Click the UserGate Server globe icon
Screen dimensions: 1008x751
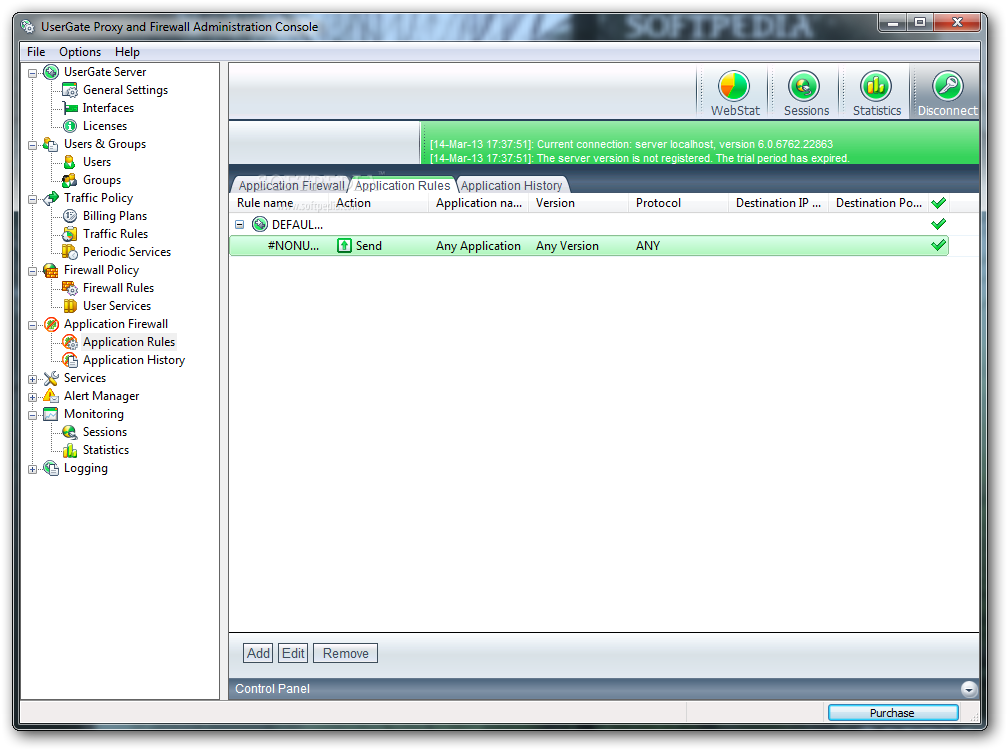tap(51, 72)
